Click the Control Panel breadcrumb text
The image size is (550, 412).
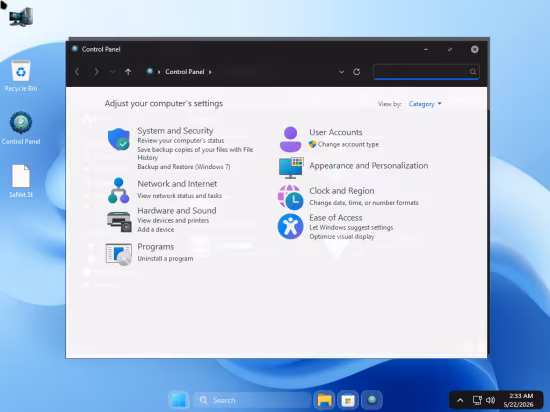pos(185,72)
